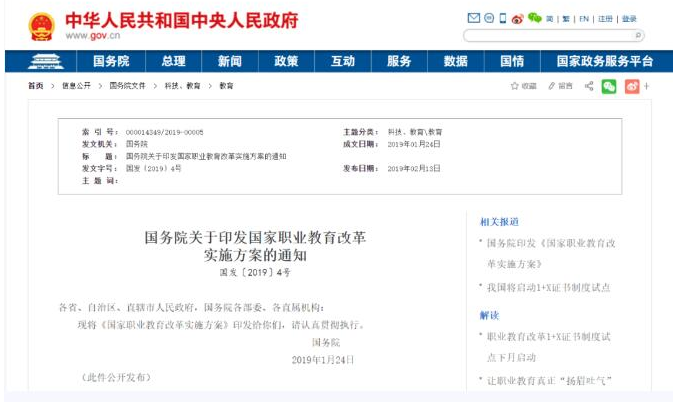Click the site title 中华人民共和国中央人民政府
The height and width of the screenshot is (402, 689).
[182, 20]
